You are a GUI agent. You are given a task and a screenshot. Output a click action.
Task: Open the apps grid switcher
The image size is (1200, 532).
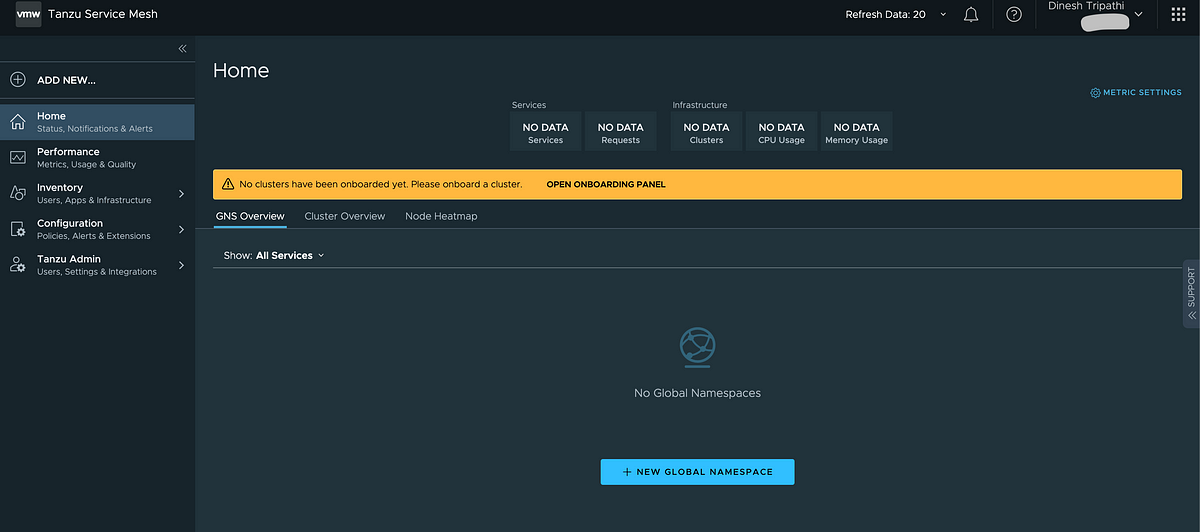(x=1178, y=15)
